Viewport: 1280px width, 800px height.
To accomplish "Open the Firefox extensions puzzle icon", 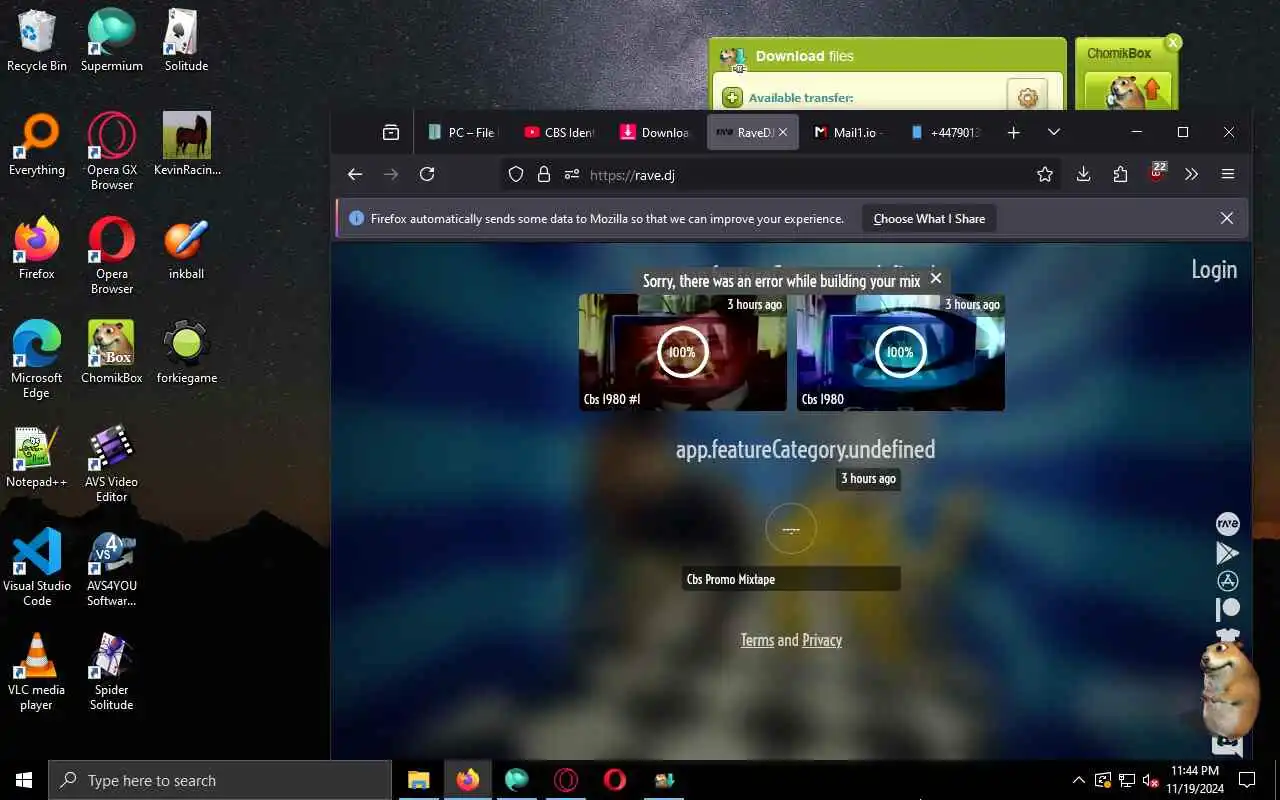I will click(x=1120, y=174).
